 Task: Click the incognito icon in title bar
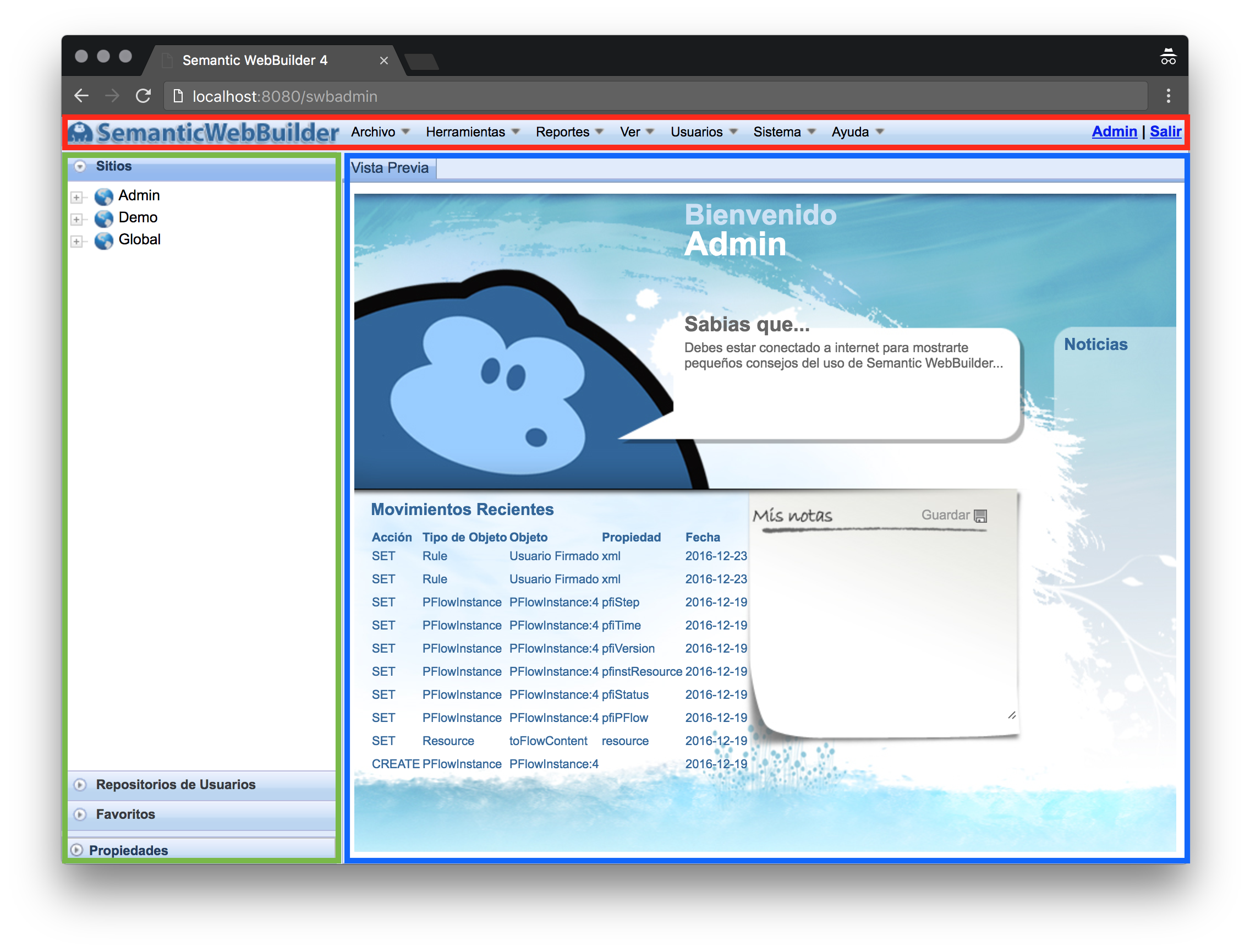[x=1169, y=57]
